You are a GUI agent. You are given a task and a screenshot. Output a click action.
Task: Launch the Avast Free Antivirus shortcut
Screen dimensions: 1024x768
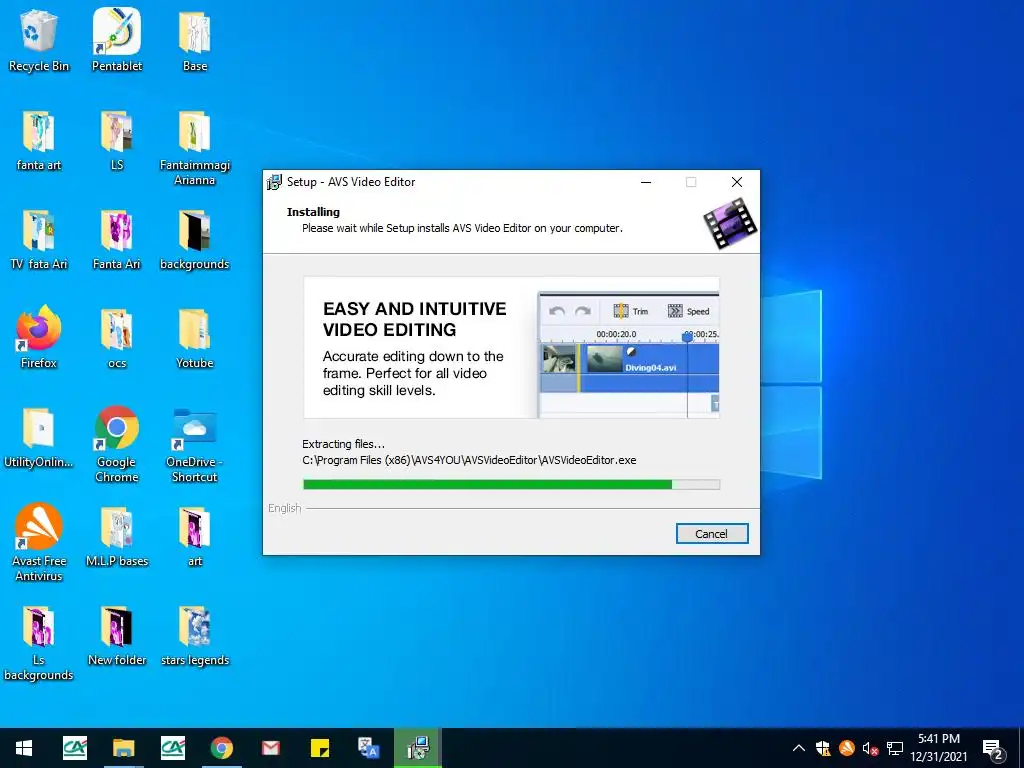coord(39,543)
